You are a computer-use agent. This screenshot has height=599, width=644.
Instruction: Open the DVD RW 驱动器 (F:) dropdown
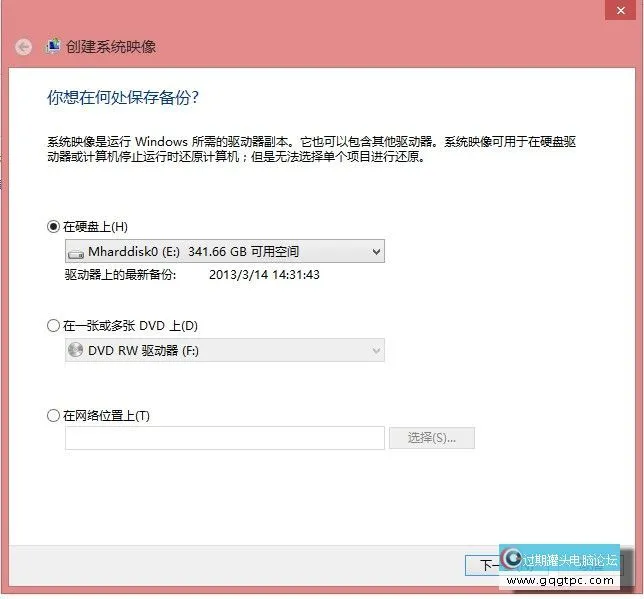tap(225, 350)
